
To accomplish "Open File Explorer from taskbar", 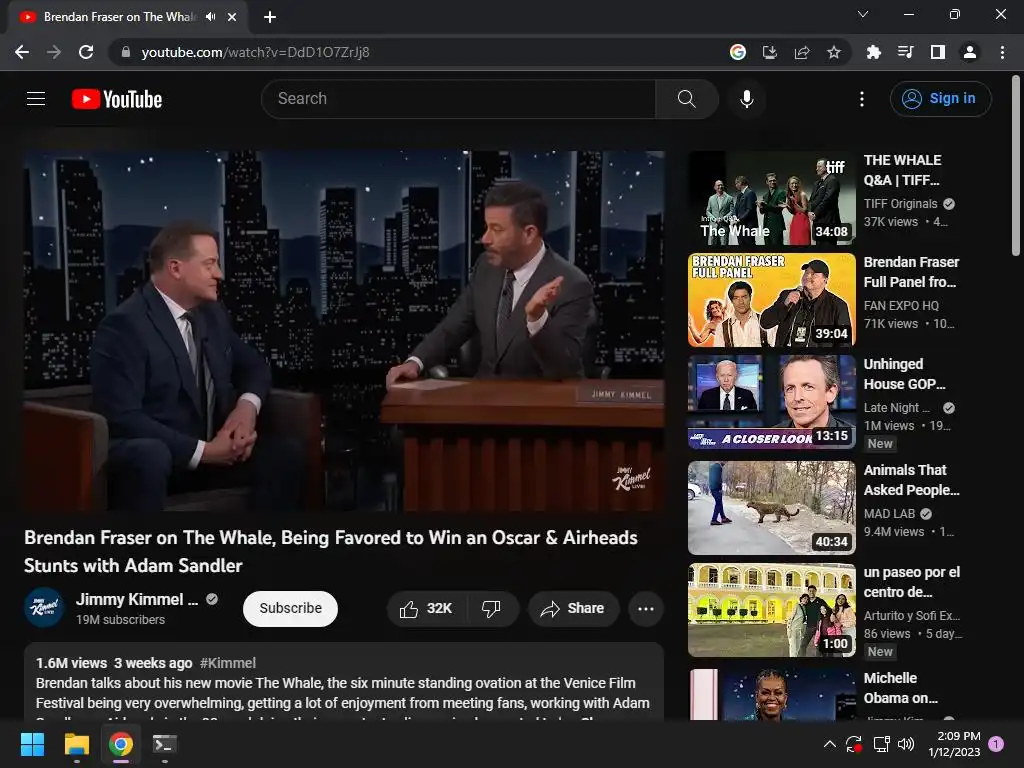I will pos(76,744).
